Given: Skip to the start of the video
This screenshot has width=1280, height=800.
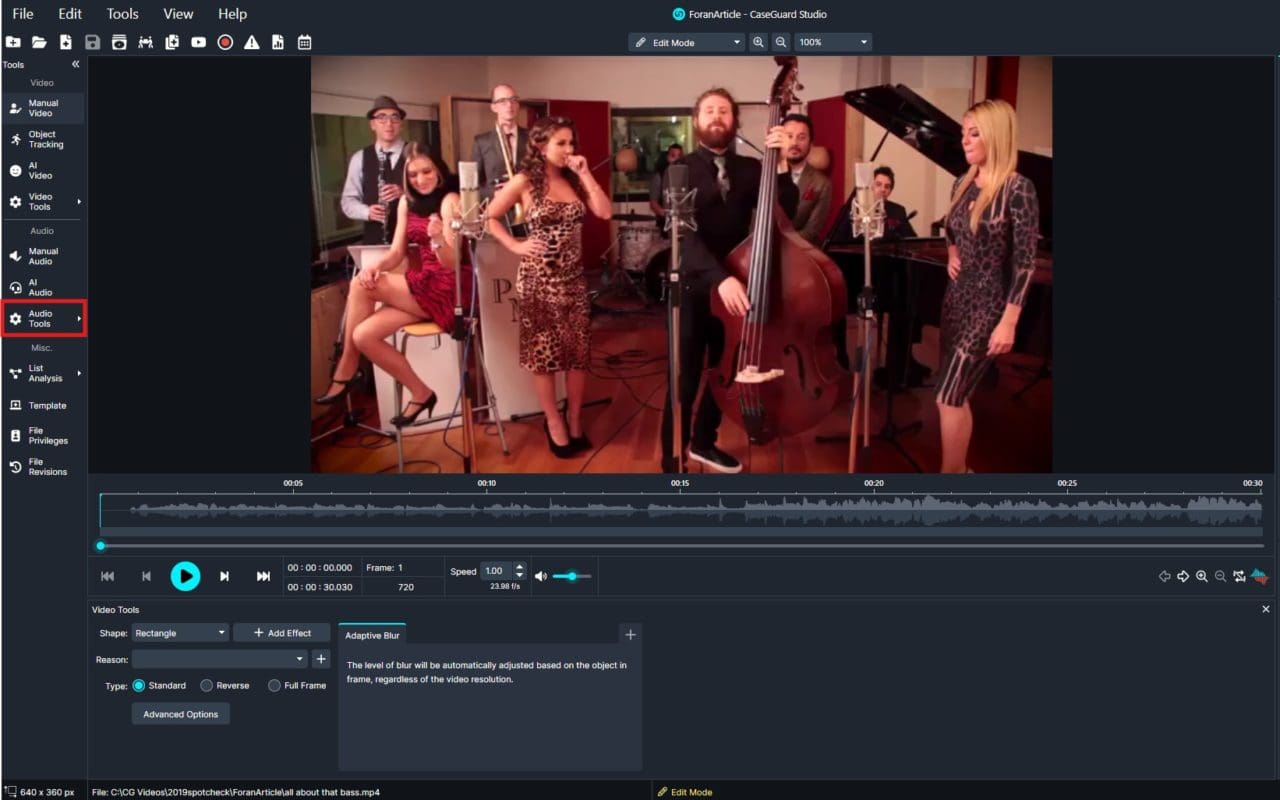Looking at the screenshot, I should [x=108, y=576].
